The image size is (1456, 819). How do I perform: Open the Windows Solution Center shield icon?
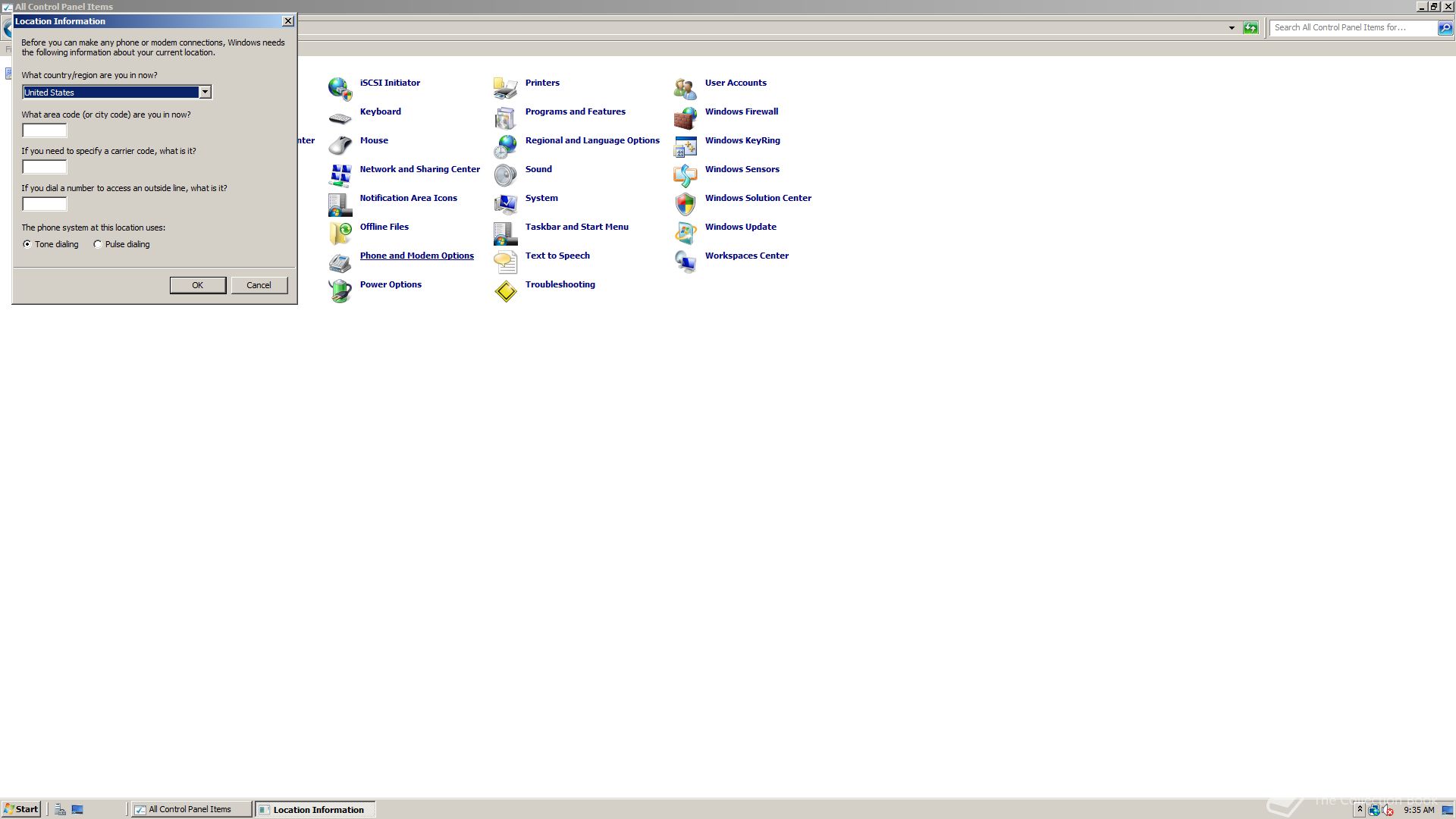pos(685,204)
